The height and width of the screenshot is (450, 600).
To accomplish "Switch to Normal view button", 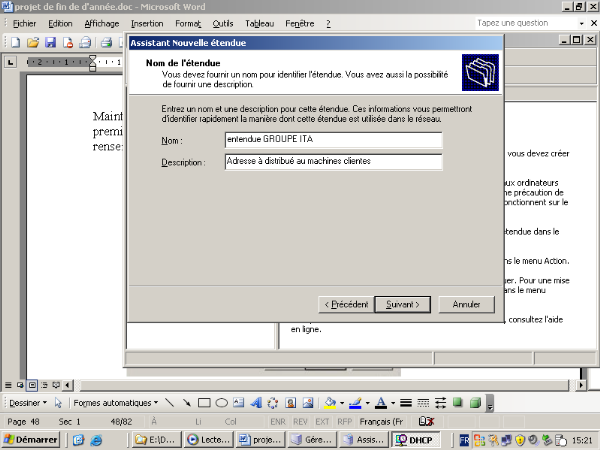I will [x=8, y=384].
